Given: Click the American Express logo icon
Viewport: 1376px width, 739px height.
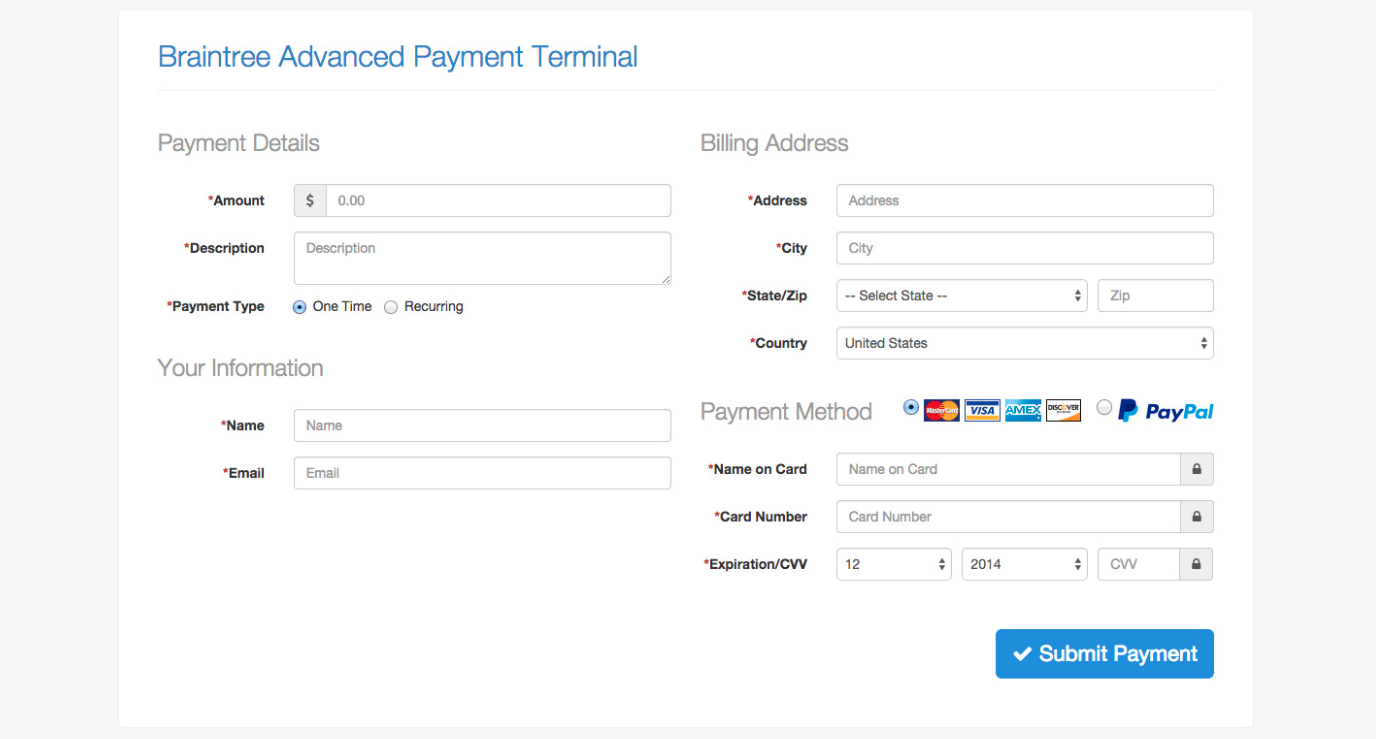Looking at the screenshot, I should coord(1023,410).
